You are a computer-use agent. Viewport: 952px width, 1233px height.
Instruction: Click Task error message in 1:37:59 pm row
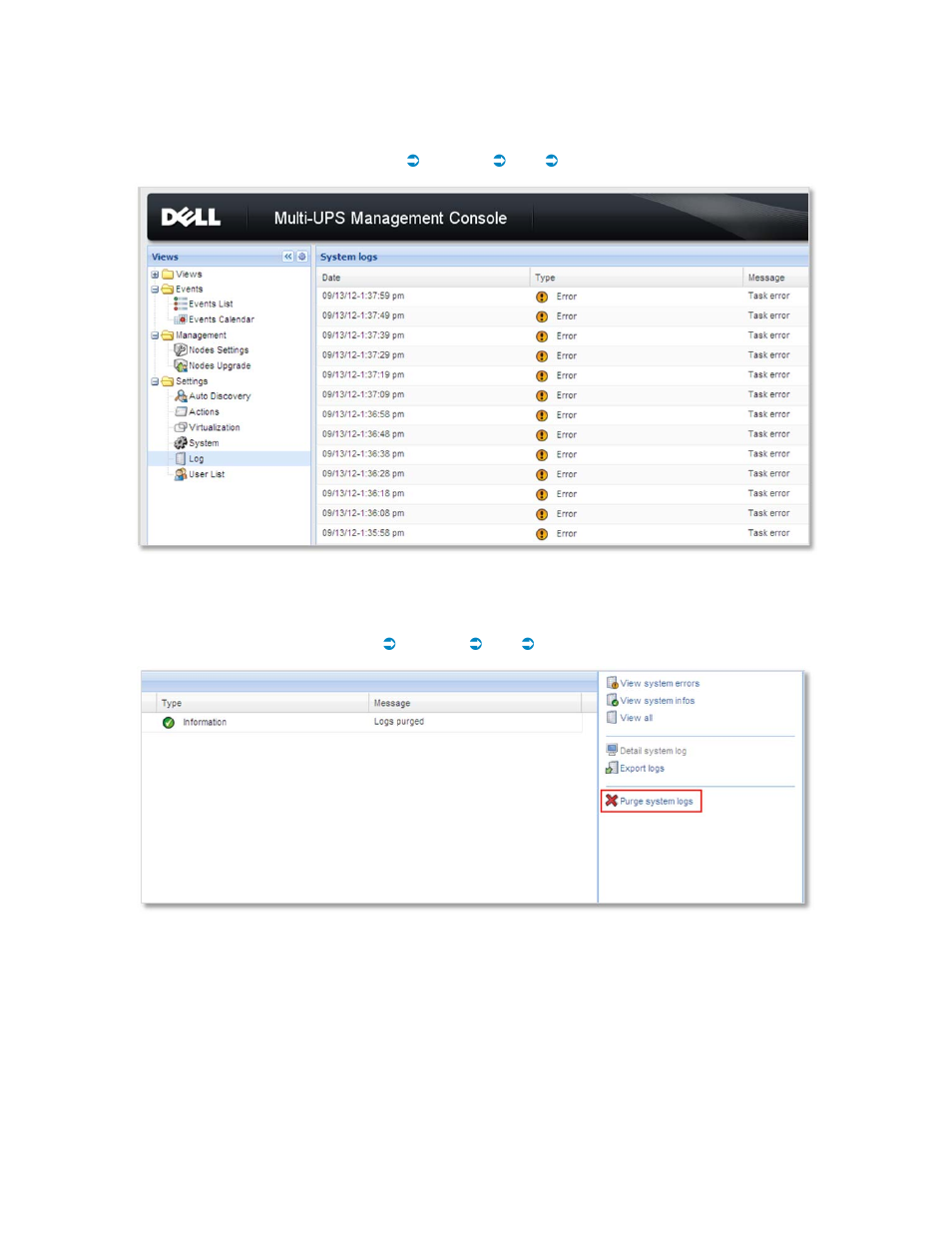pyautogui.click(x=768, y=297)
